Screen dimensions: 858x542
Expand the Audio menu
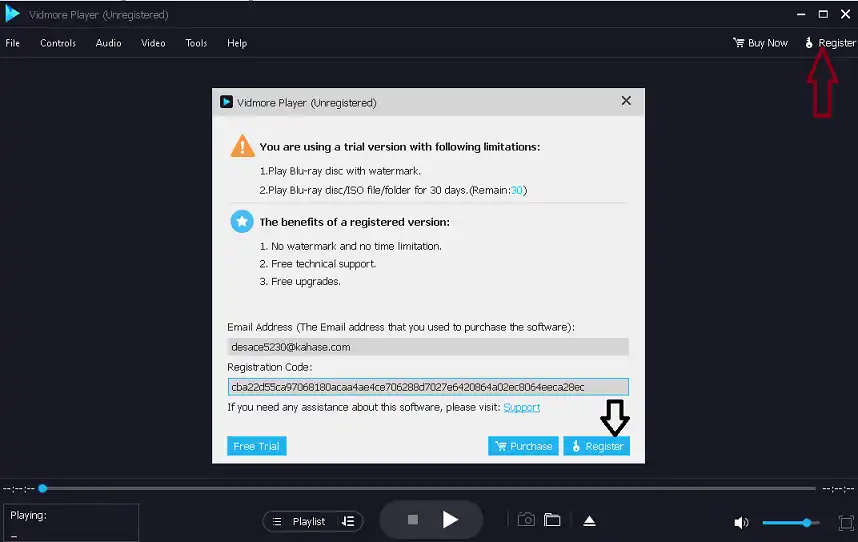click(x=108, y=43)
